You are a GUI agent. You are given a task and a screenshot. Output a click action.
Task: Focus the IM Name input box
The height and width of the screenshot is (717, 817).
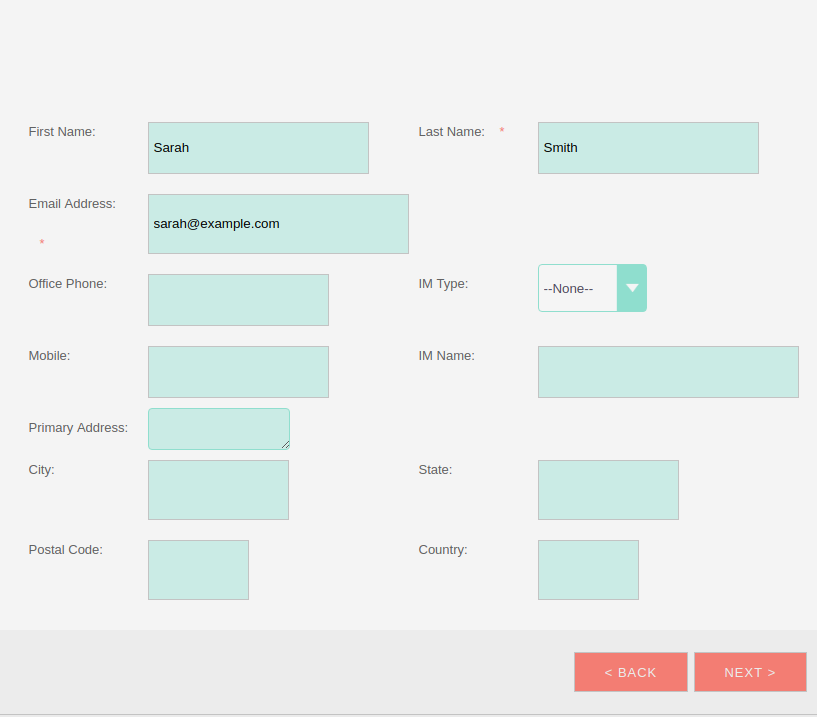pos(668,372)
